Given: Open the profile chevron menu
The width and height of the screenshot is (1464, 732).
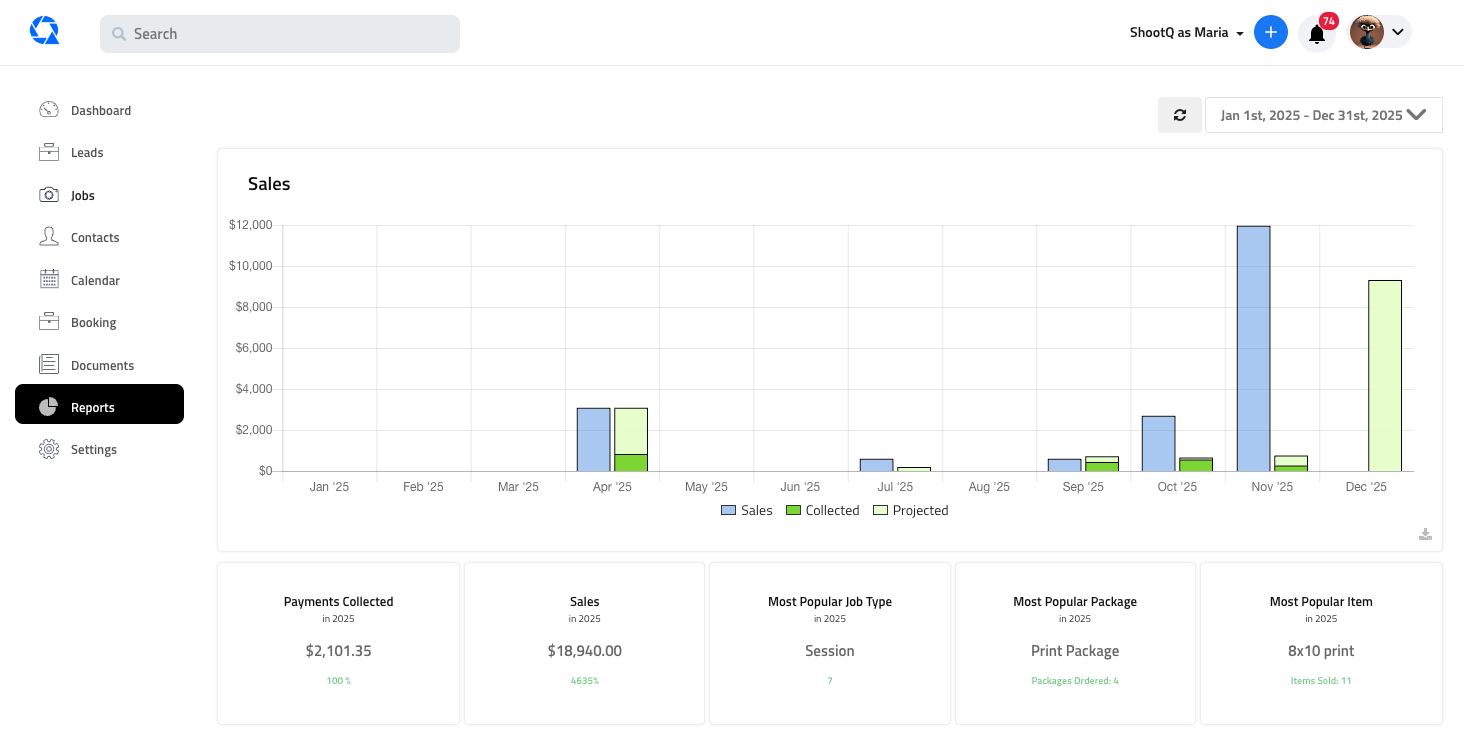Looking at the screenshot, I should pos(1397,31).
